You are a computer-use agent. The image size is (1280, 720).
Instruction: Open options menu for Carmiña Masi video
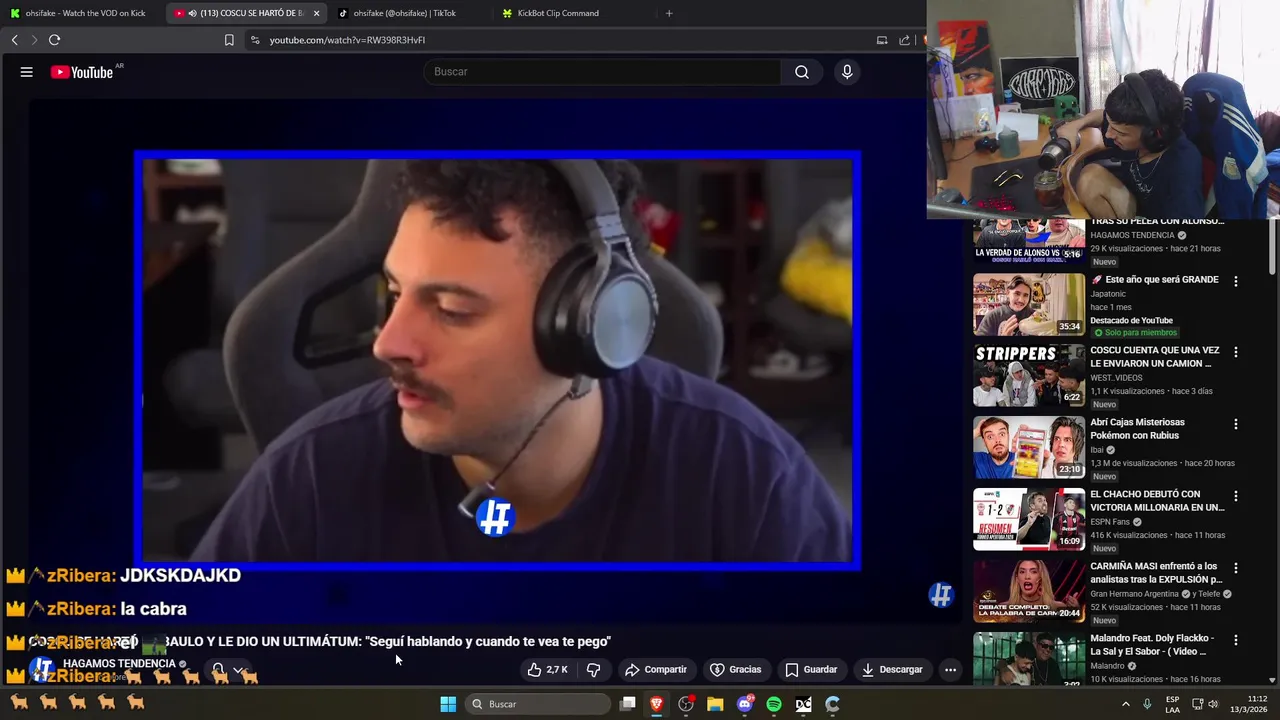click(x=1236, y=568)
